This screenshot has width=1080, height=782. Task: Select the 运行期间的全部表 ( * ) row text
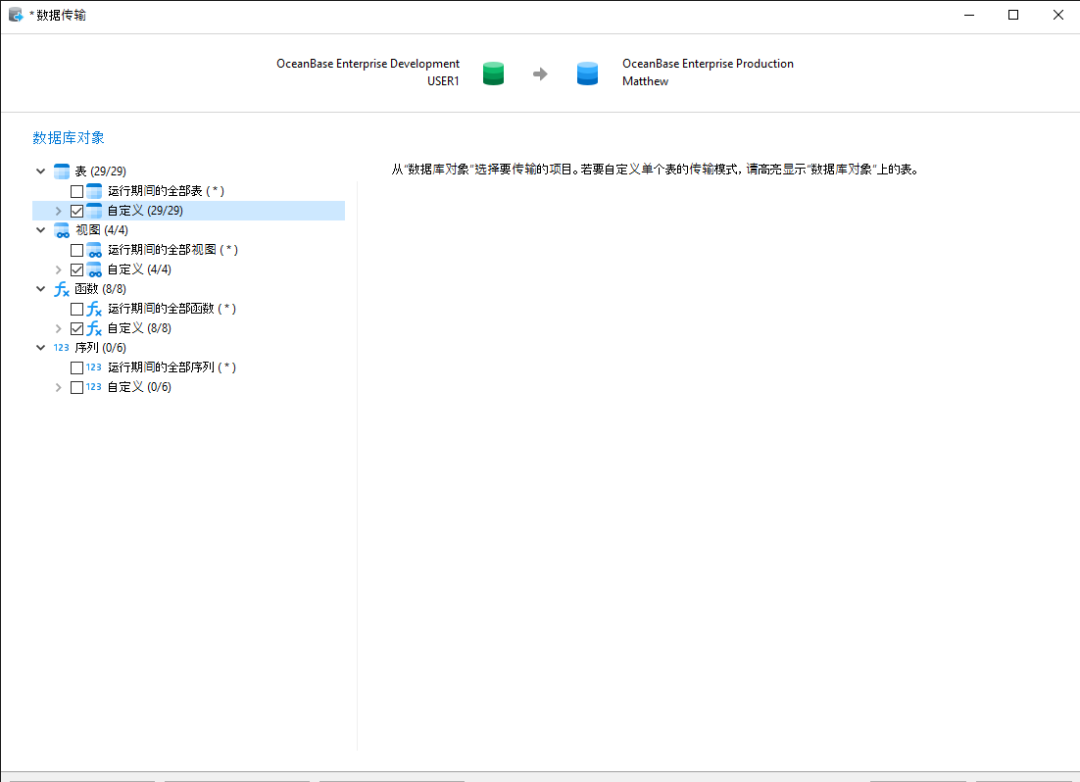pos(166,191)
